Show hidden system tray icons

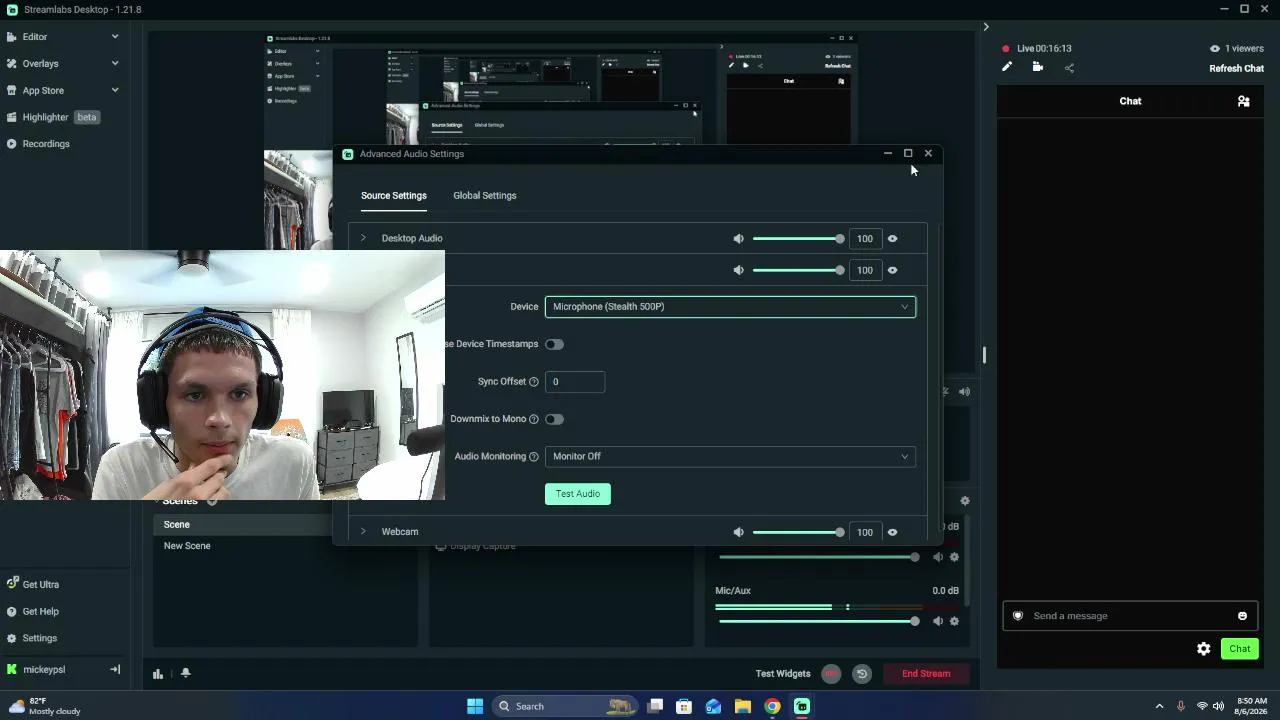1159,706
